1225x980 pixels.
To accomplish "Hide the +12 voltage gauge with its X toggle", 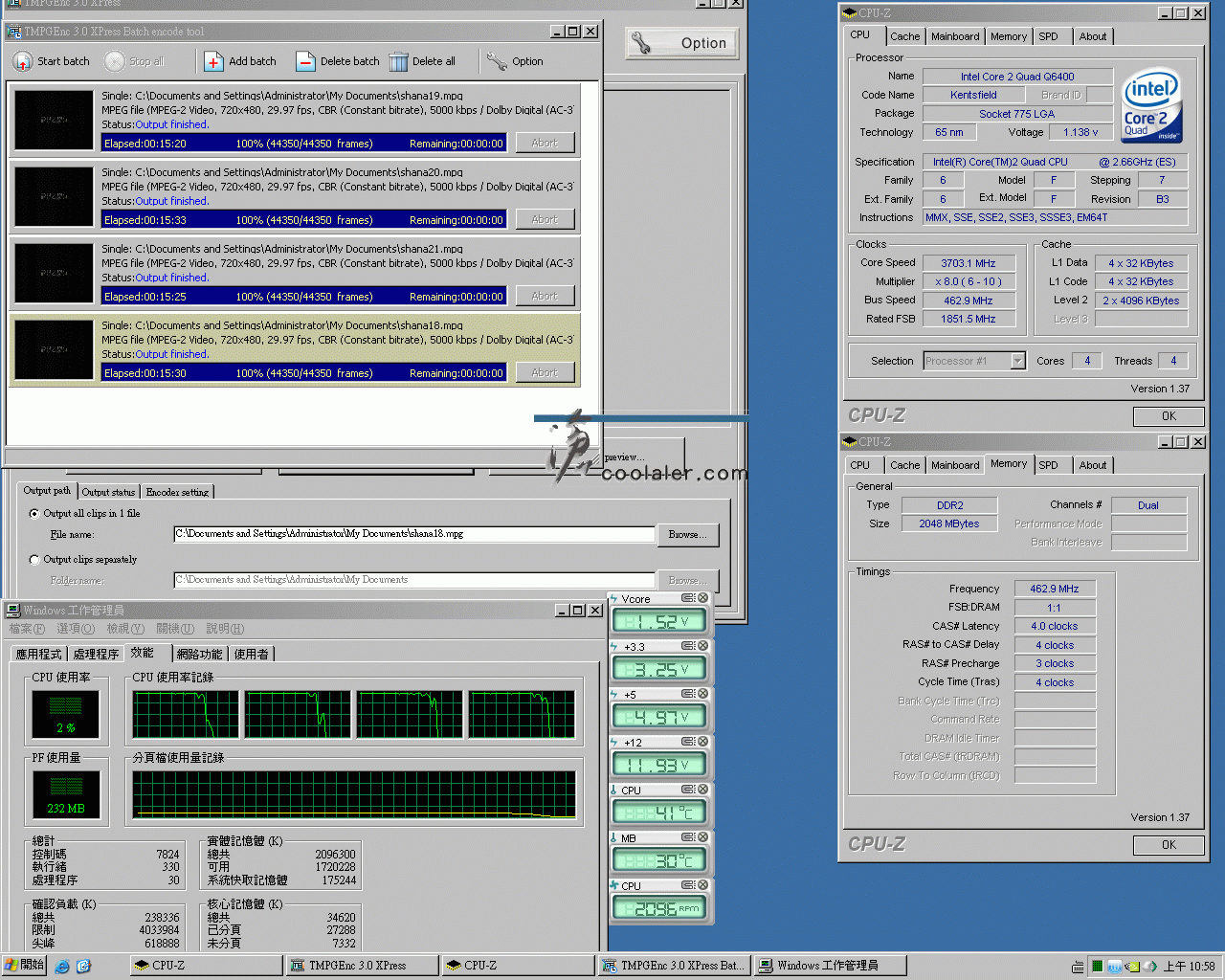I will 703,742.
